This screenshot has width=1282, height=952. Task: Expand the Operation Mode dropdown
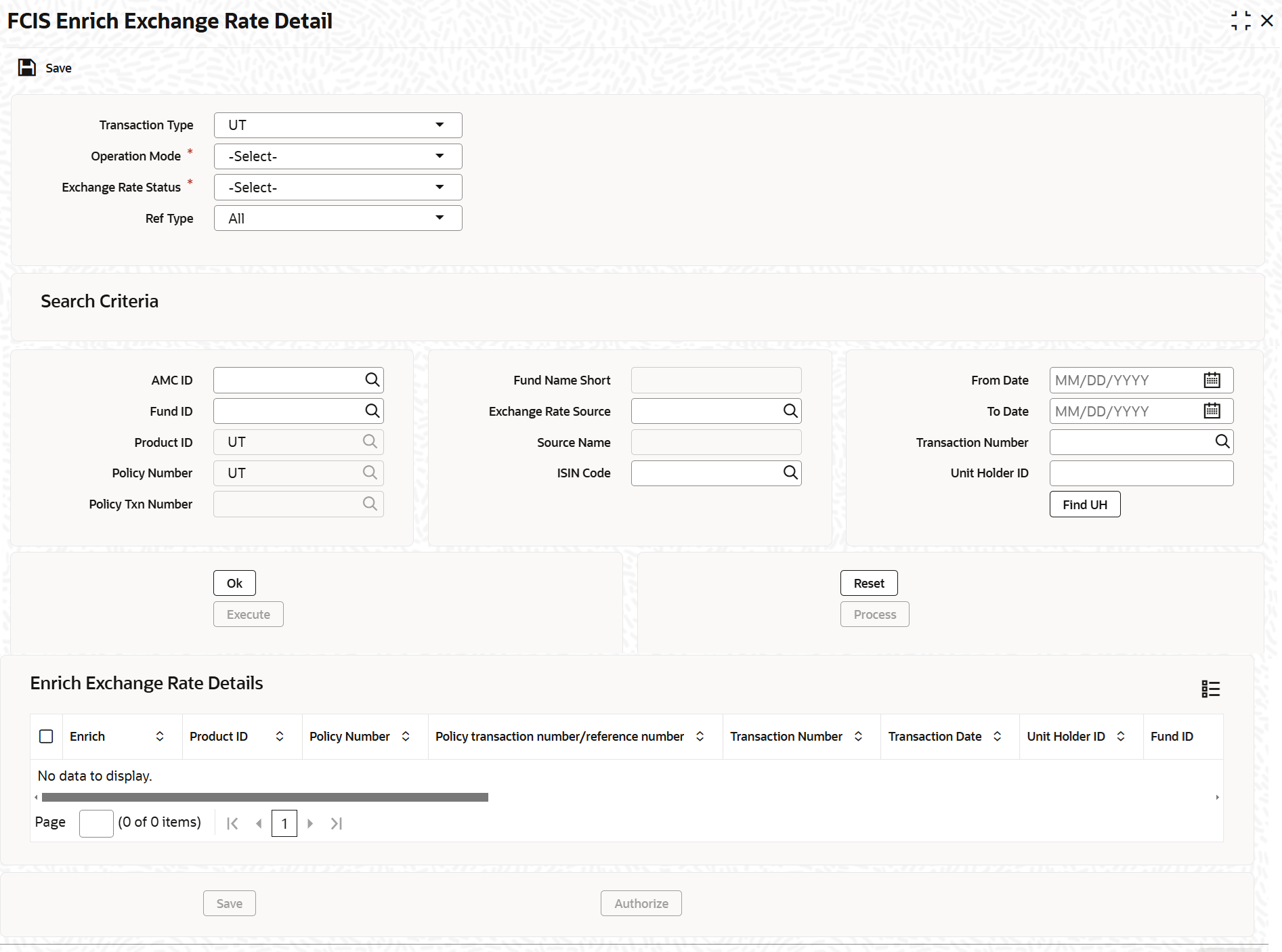(x=338, y=156)
